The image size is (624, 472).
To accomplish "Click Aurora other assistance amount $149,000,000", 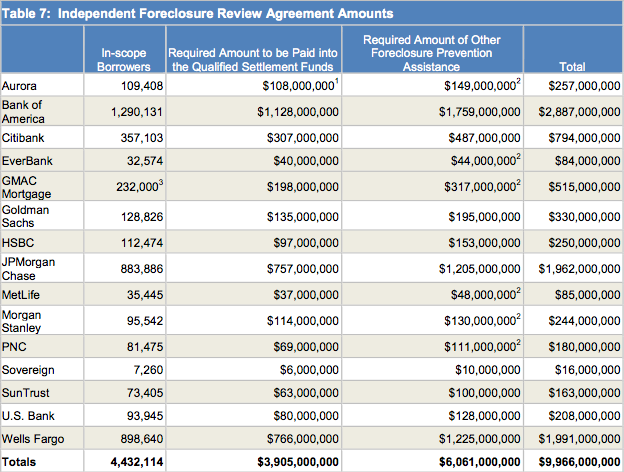I will pos(482,85).
